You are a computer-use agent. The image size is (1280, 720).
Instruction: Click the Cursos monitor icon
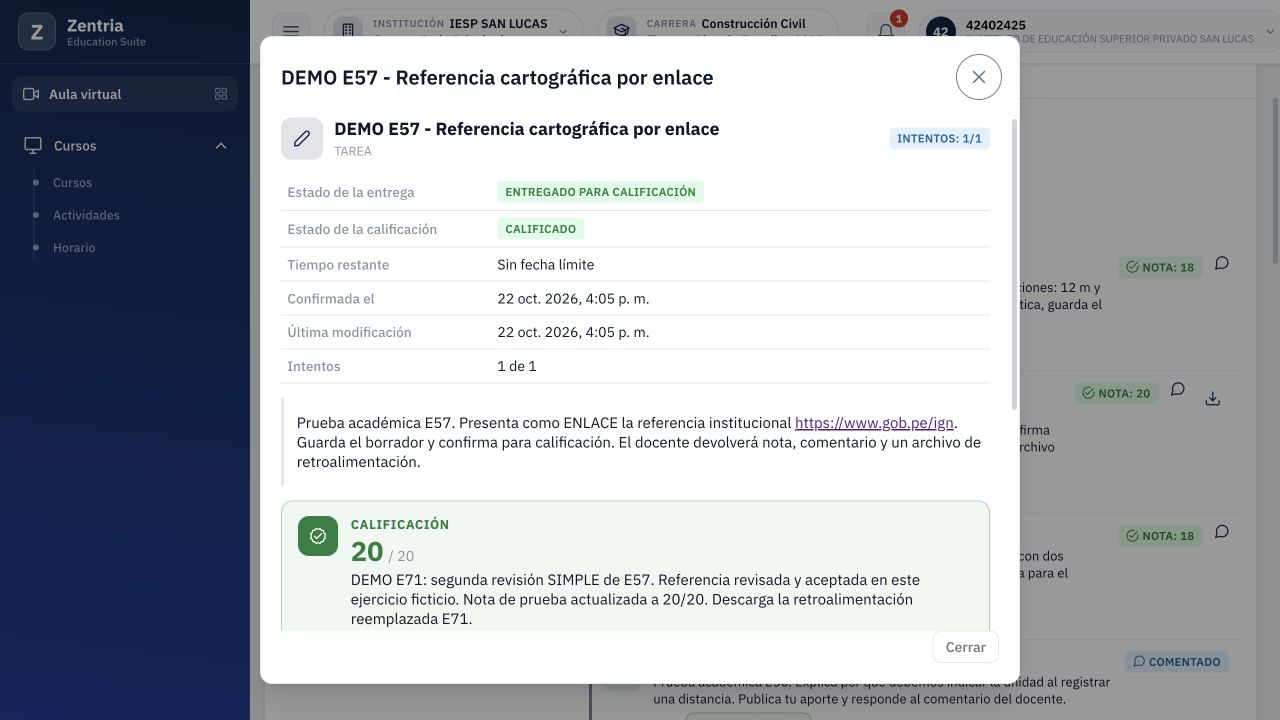tap(33, 146)
